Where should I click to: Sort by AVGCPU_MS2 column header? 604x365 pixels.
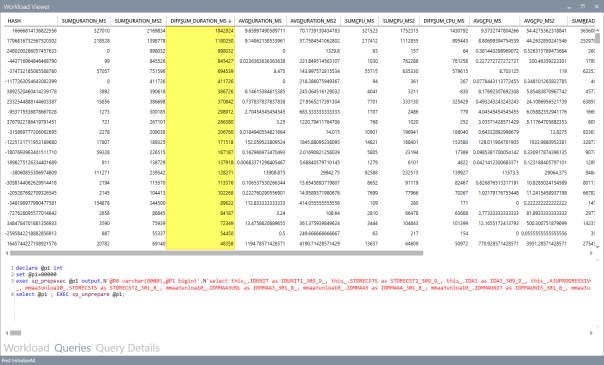[x=539, y=21]
